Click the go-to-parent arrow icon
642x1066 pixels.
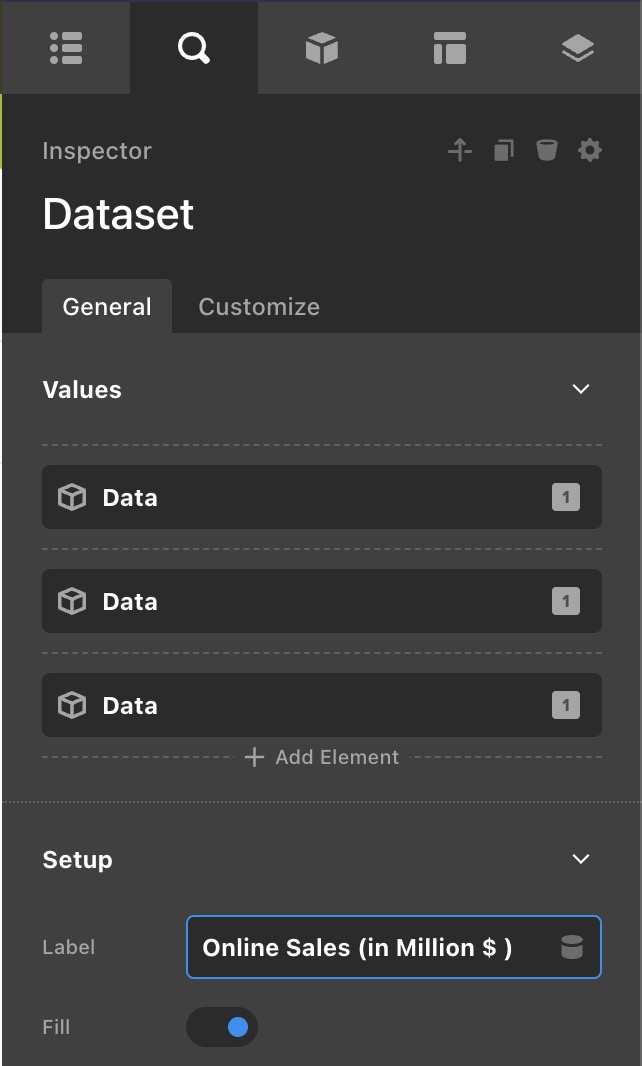pos(459,151)
